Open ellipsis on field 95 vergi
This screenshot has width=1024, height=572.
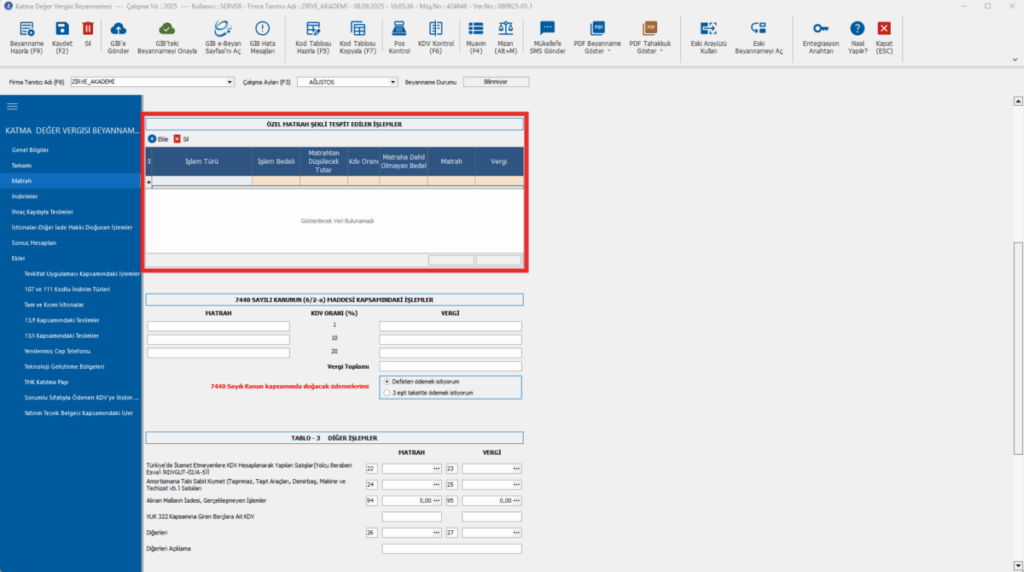(x=516, y=501)
